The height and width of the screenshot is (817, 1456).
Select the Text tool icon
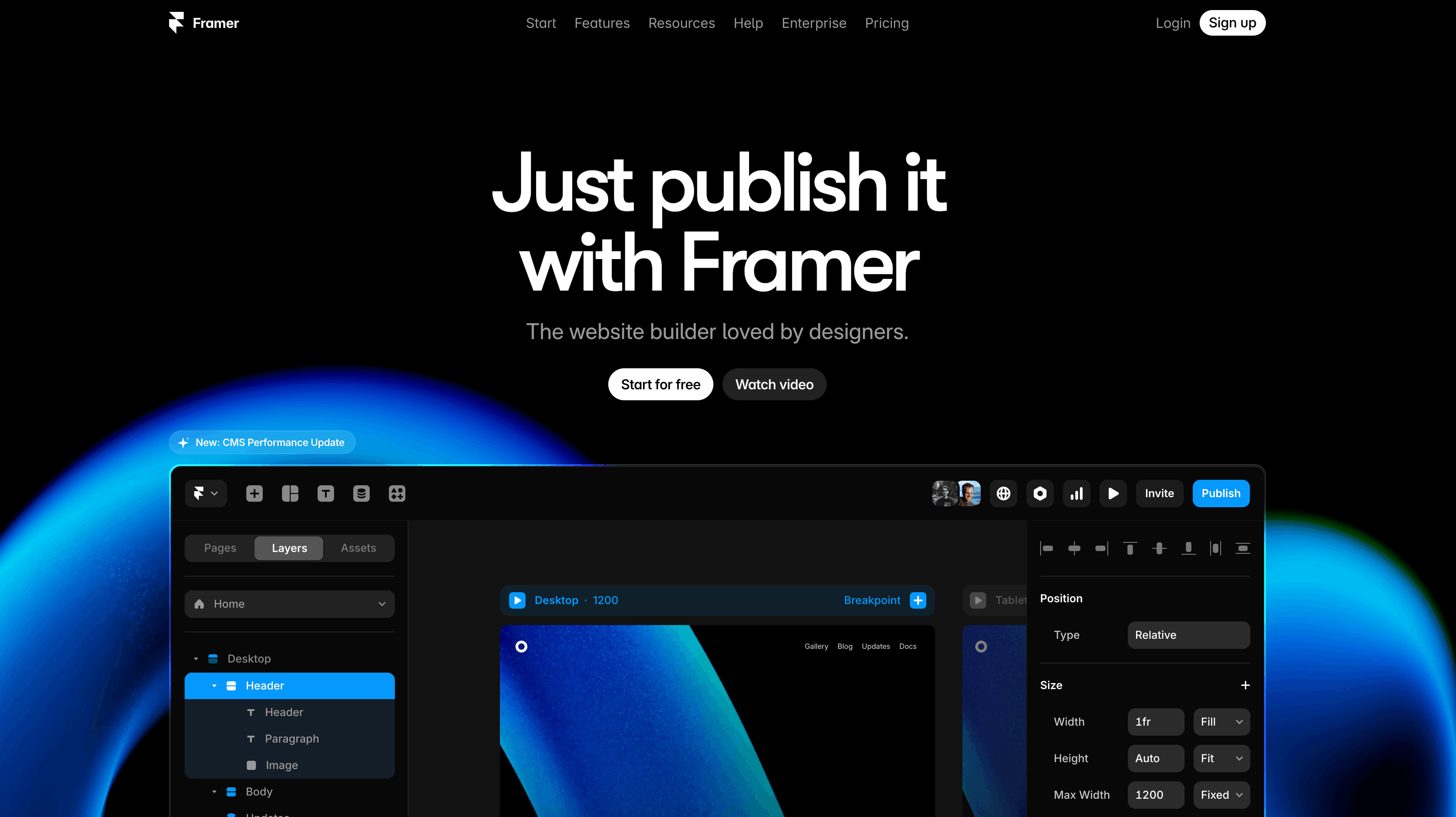click(325, 493)
